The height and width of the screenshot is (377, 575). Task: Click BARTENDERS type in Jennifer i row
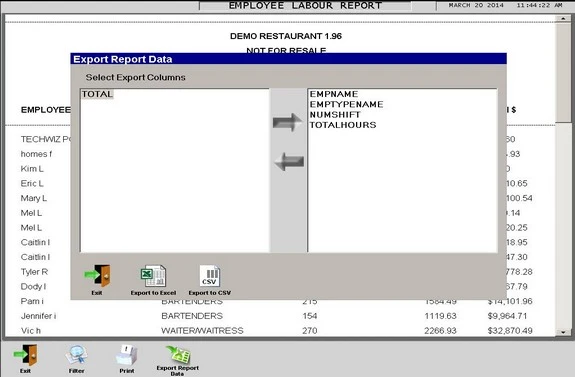(x=192, y=316)
